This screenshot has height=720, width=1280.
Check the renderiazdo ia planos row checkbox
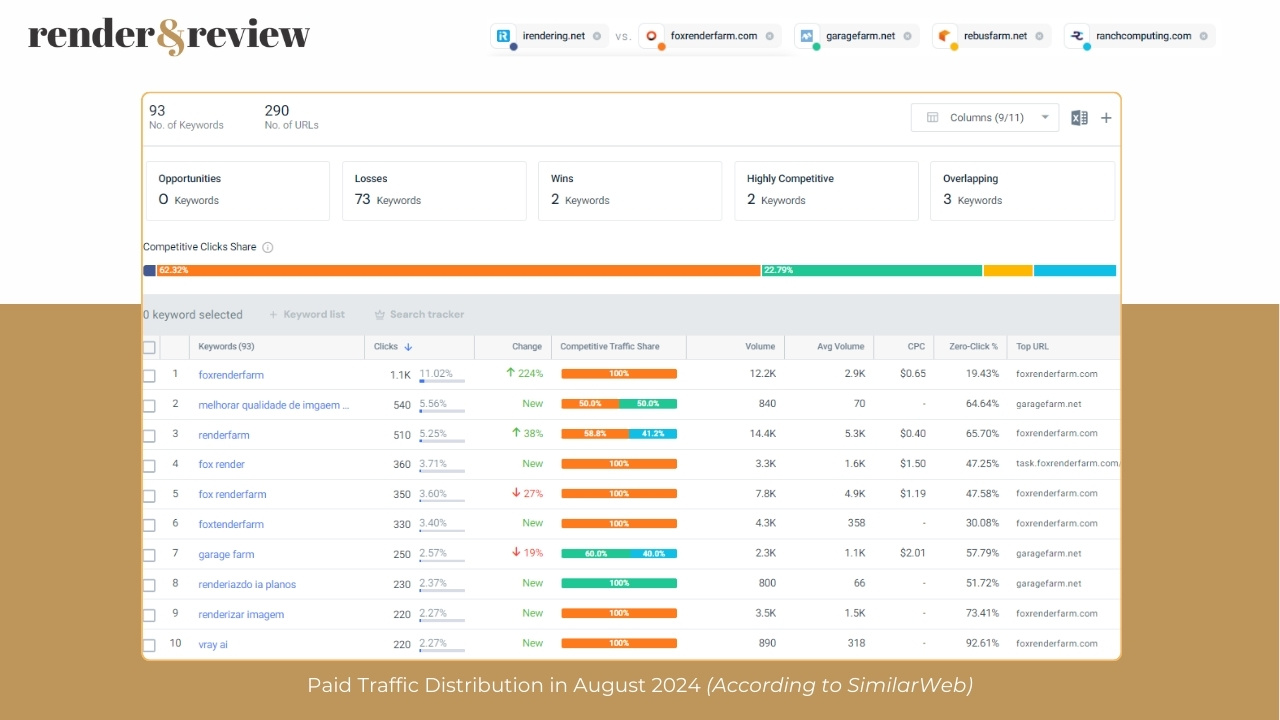click(x=149, y=585)
